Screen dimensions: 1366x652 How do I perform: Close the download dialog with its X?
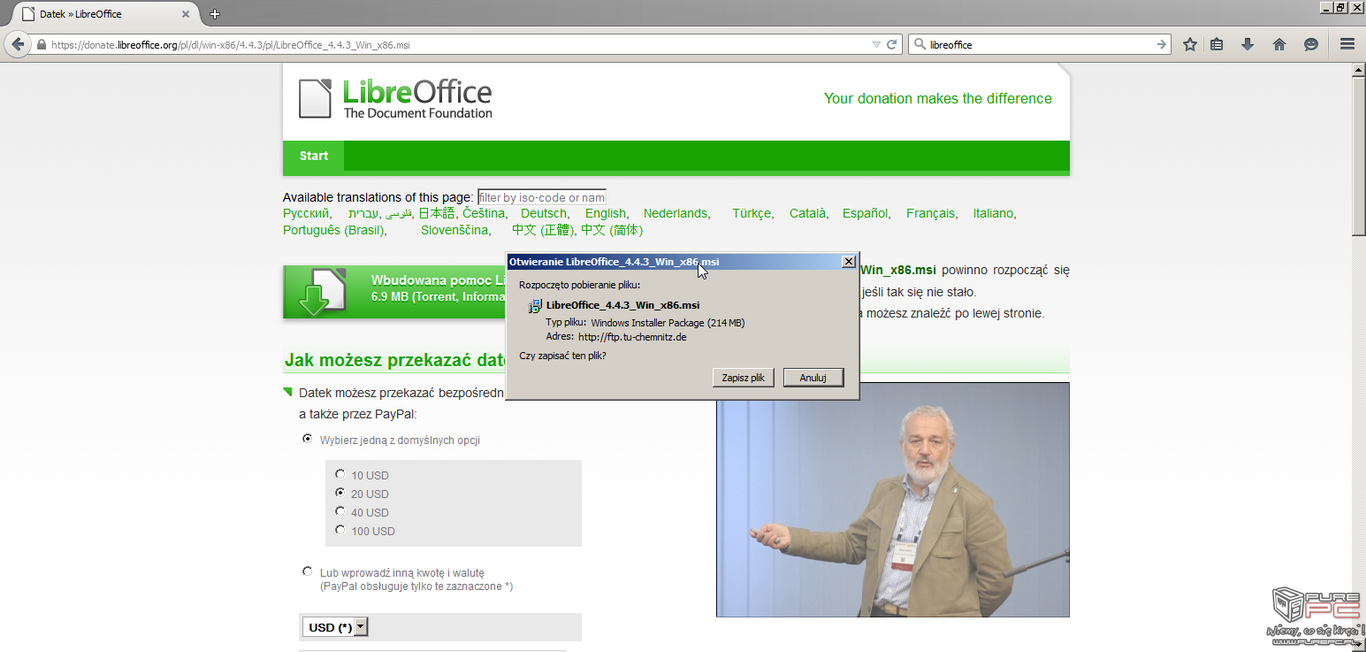click(849, 262)
